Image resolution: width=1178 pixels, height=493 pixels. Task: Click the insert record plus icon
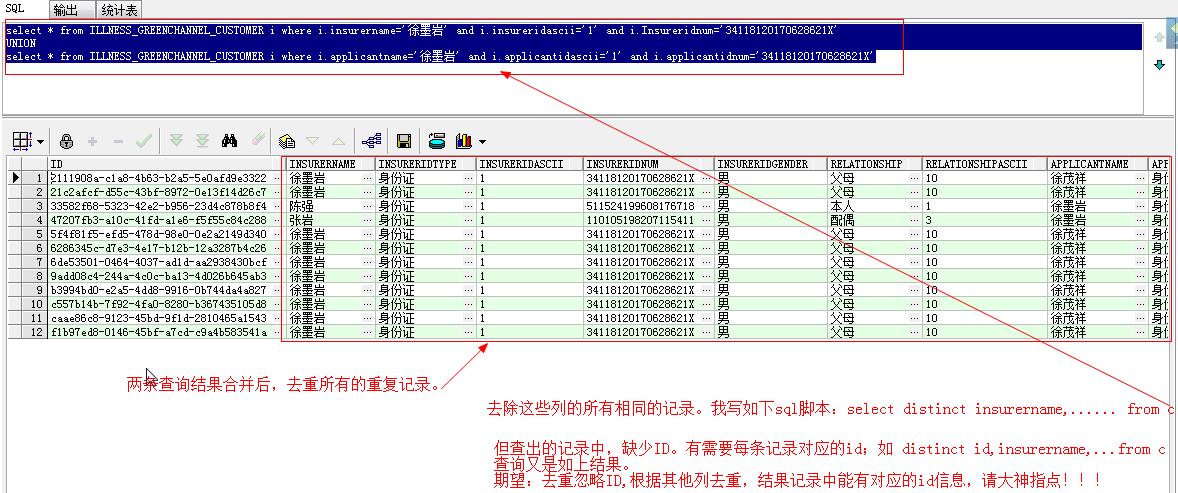tap(93, 141)
